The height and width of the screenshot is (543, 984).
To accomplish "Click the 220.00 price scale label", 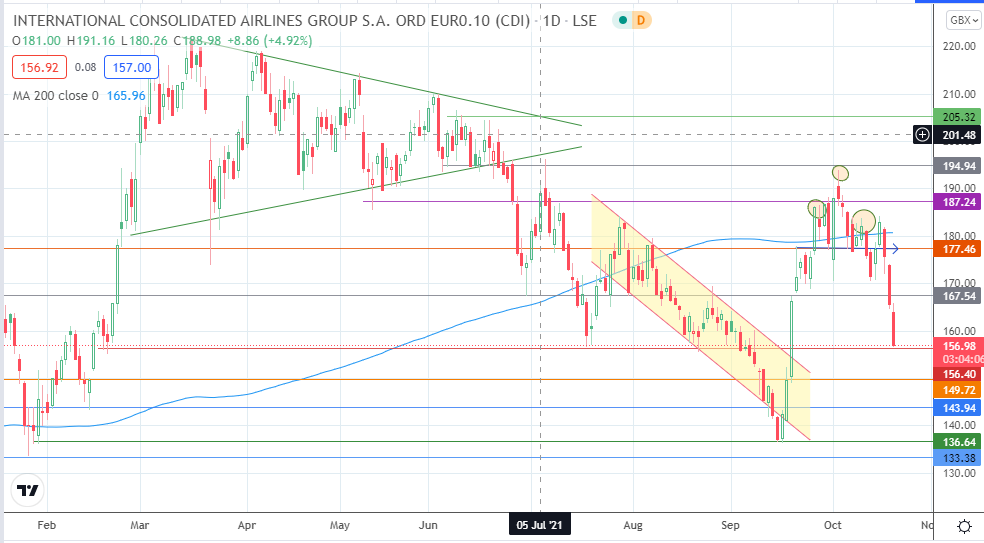I will click(960, 46).
